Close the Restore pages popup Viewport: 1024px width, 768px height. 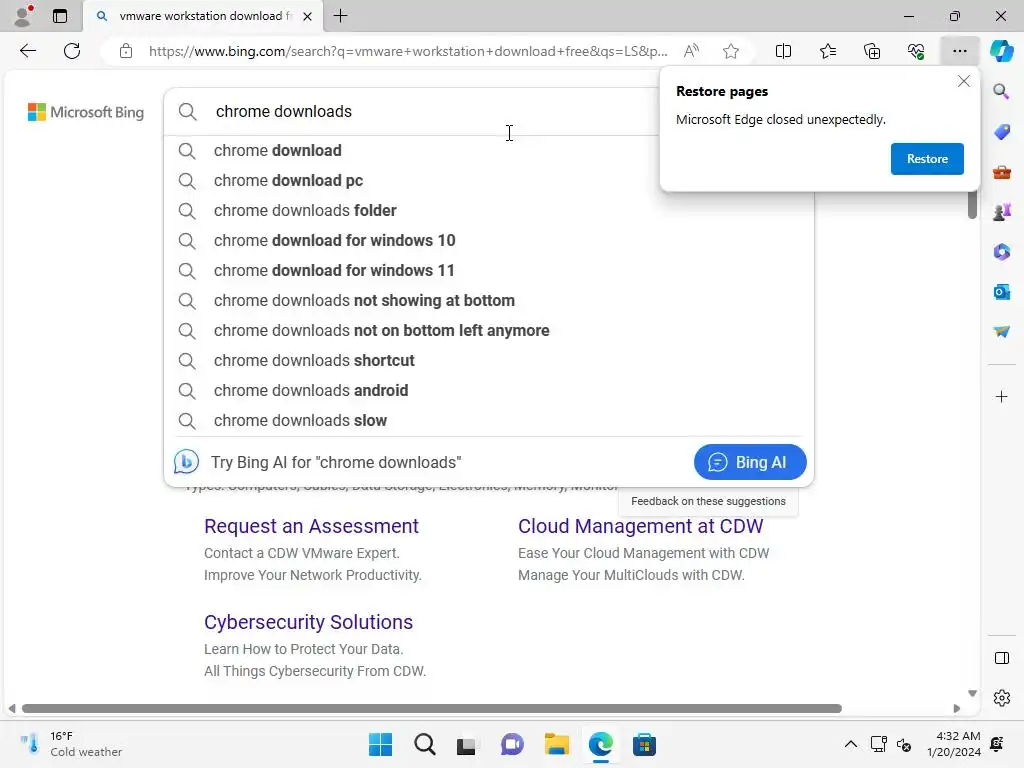click(963, 81)
